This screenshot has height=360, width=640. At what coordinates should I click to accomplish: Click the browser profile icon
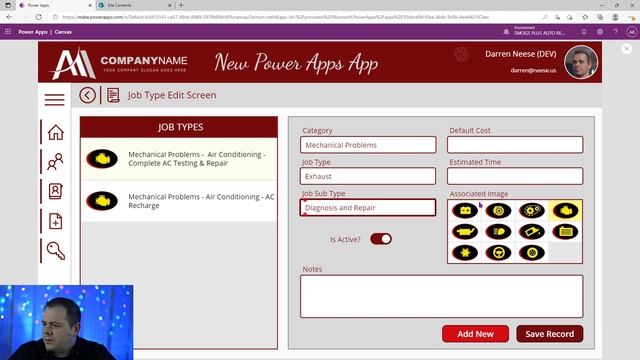(615, 17)
